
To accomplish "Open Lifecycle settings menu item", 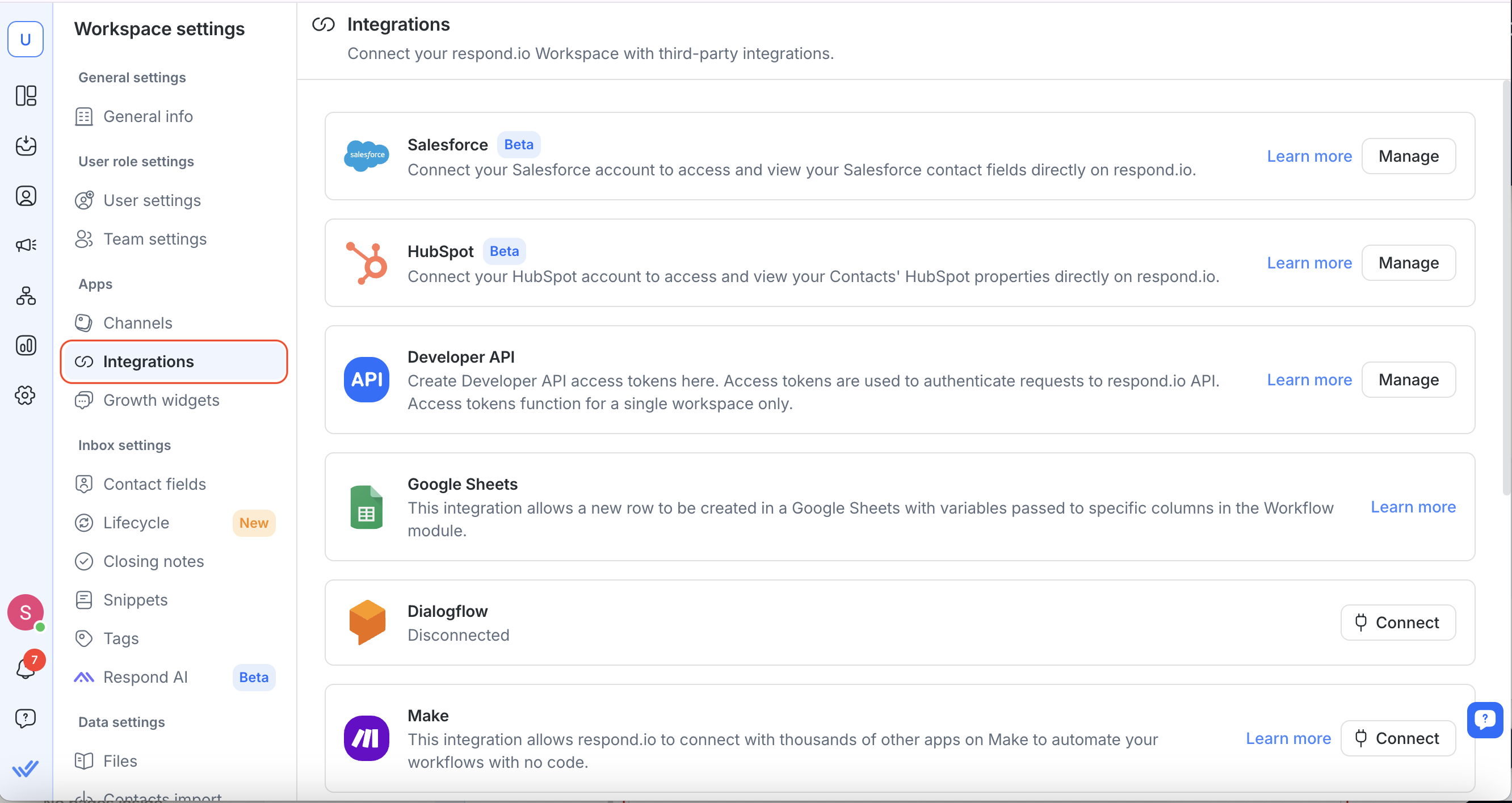I will tap(136, 523).
